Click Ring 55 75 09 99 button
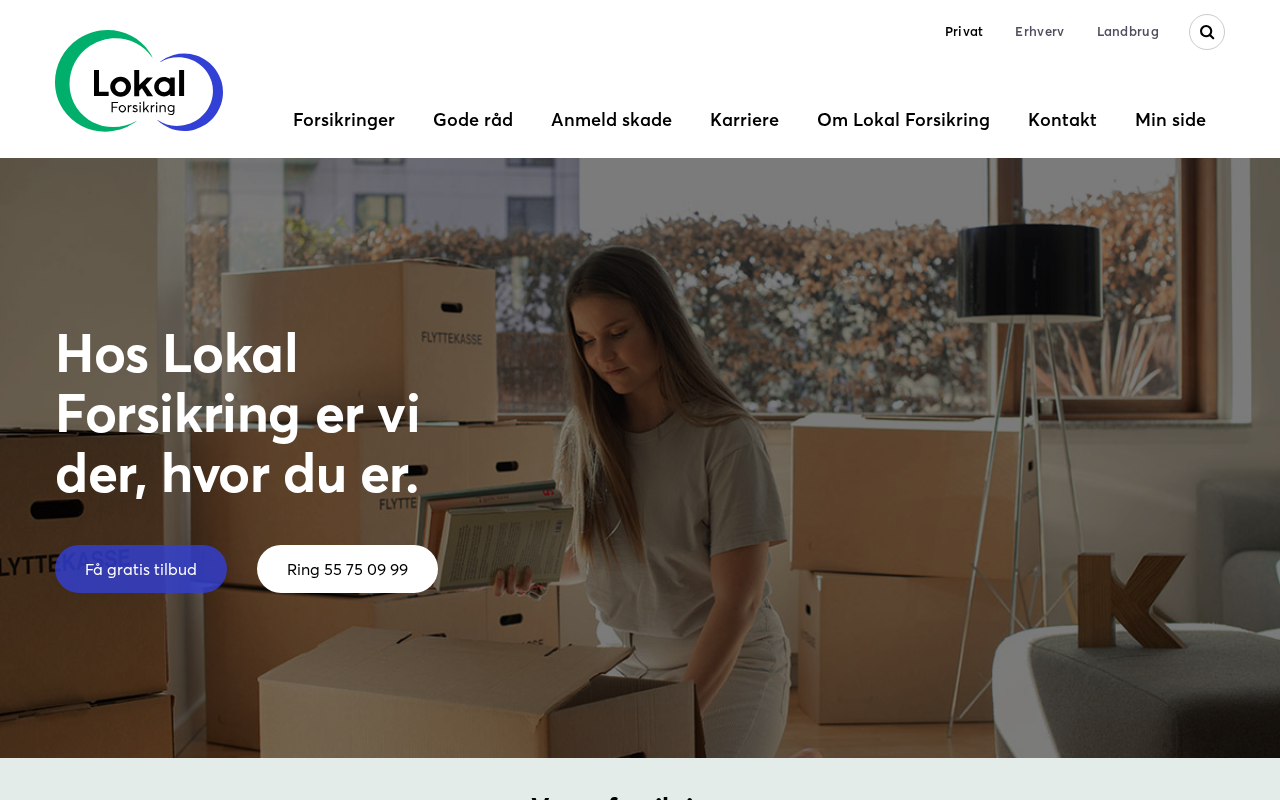This screenshot has height=800, width=1280. 347,569
